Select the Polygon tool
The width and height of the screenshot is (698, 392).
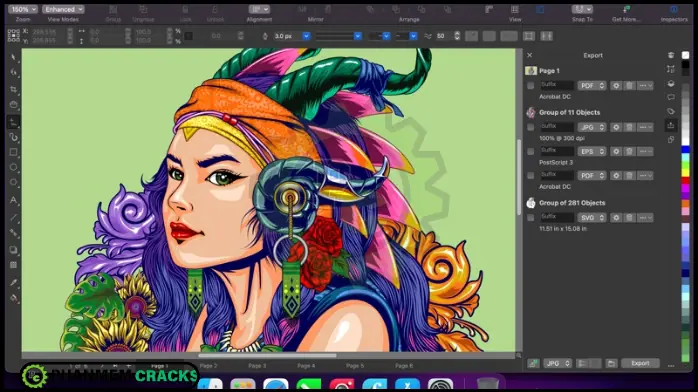13,182
